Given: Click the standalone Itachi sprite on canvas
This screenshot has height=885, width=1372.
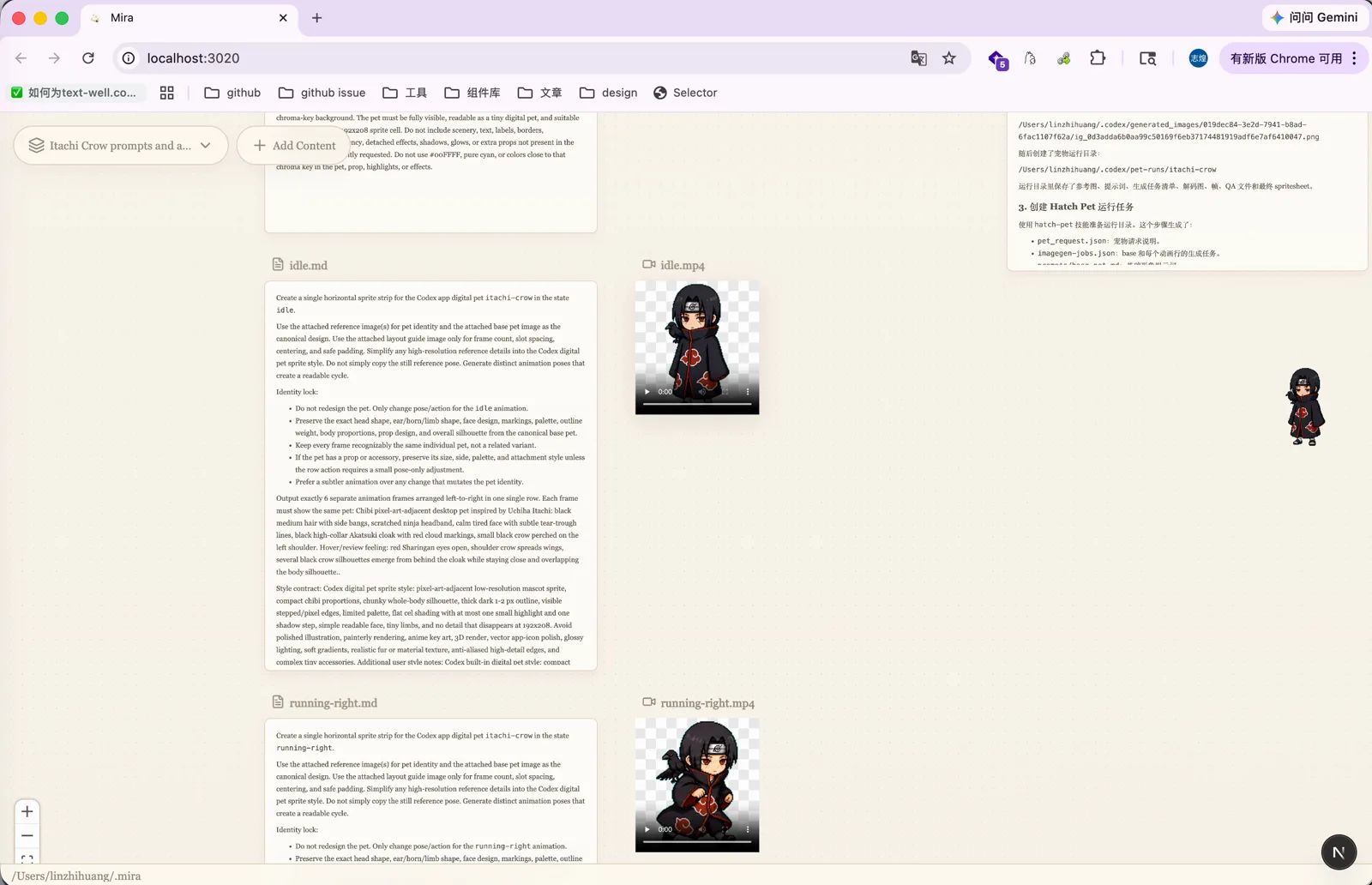Looking at the screenshot, I should point(1305,406).
